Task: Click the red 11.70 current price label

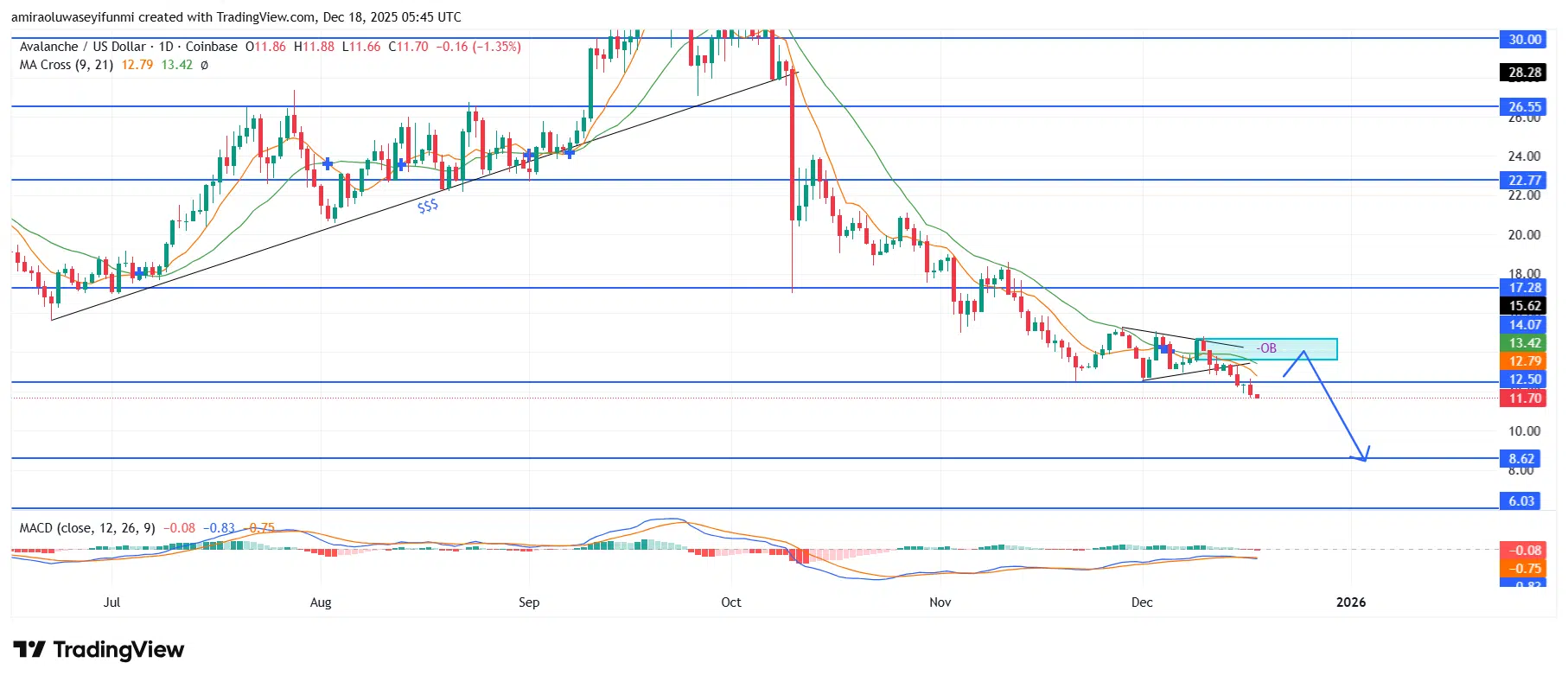Action: 1524,398
